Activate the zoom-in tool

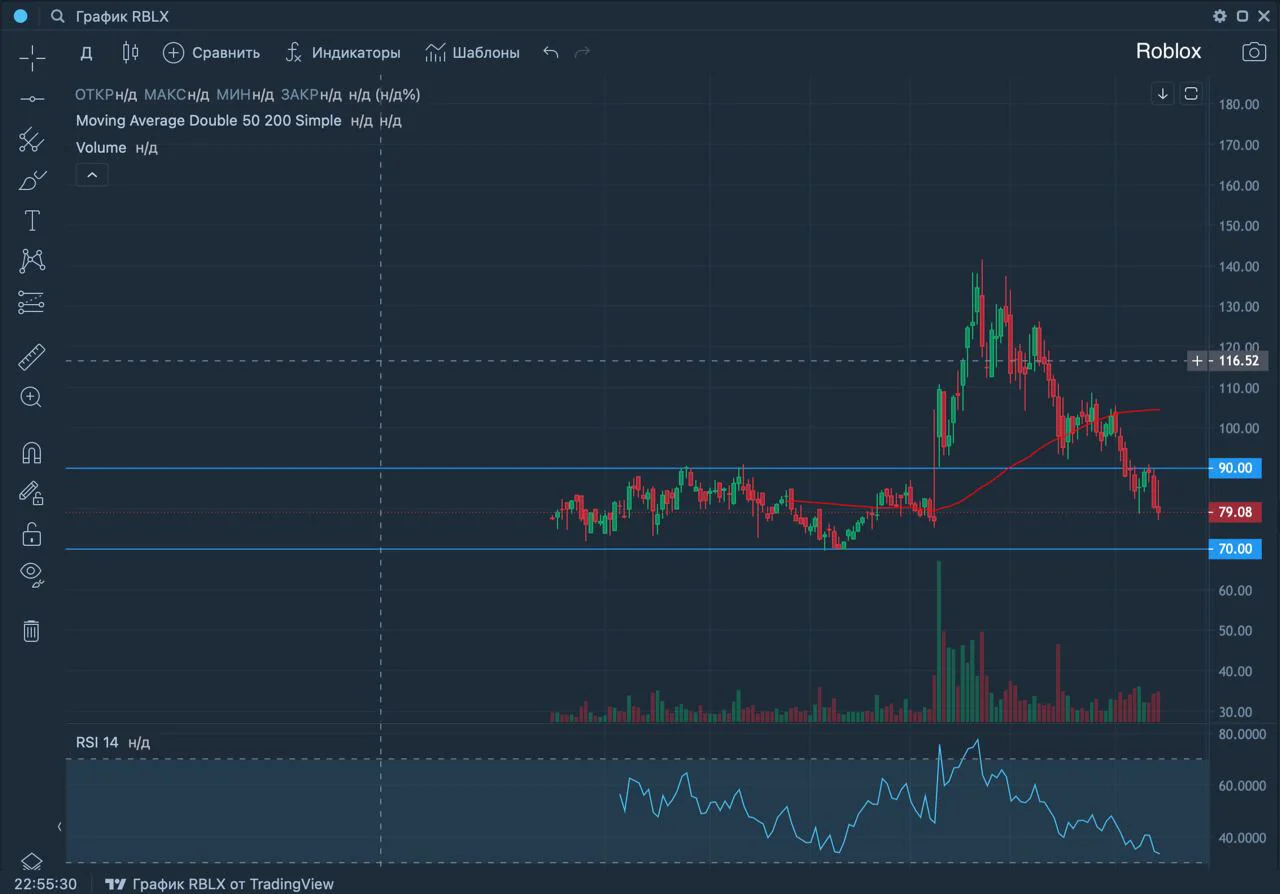point(32,397)
